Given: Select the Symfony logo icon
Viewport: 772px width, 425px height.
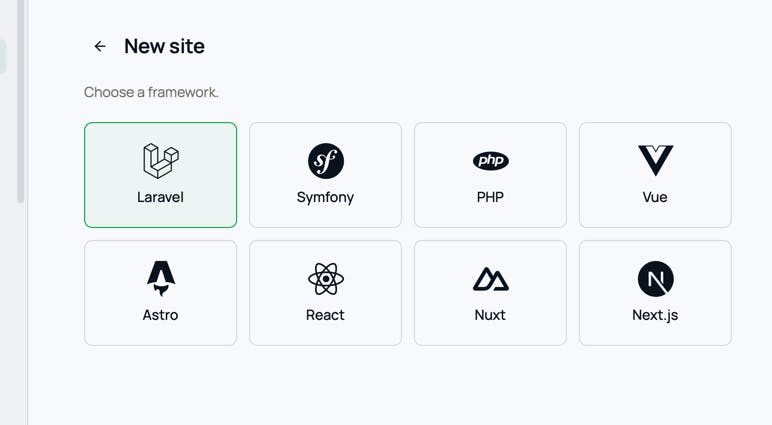Looking at the screenshot, I should tap(325, 161).
